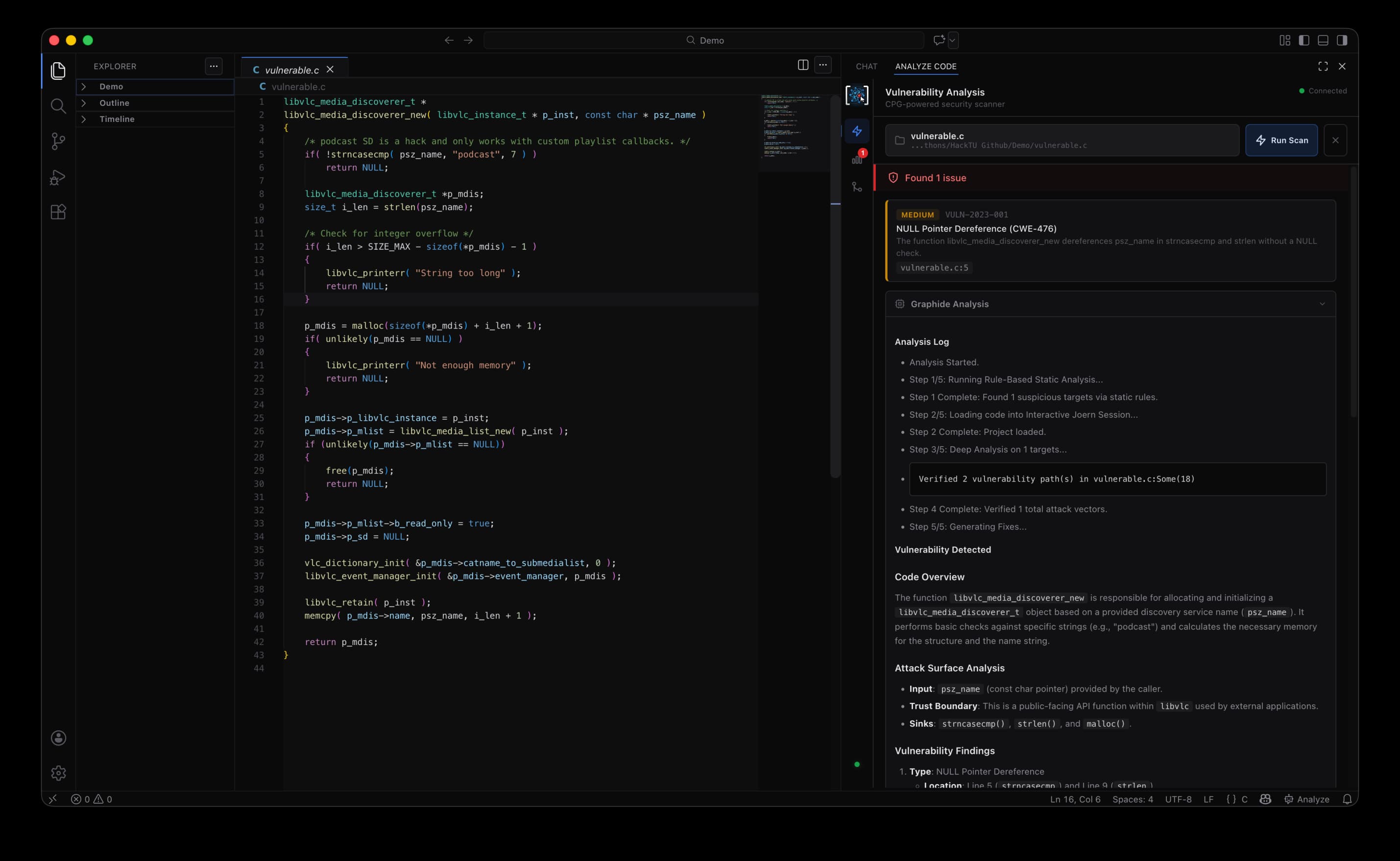Expand the Outline section

pyautogui.click(x=114, y=103)
